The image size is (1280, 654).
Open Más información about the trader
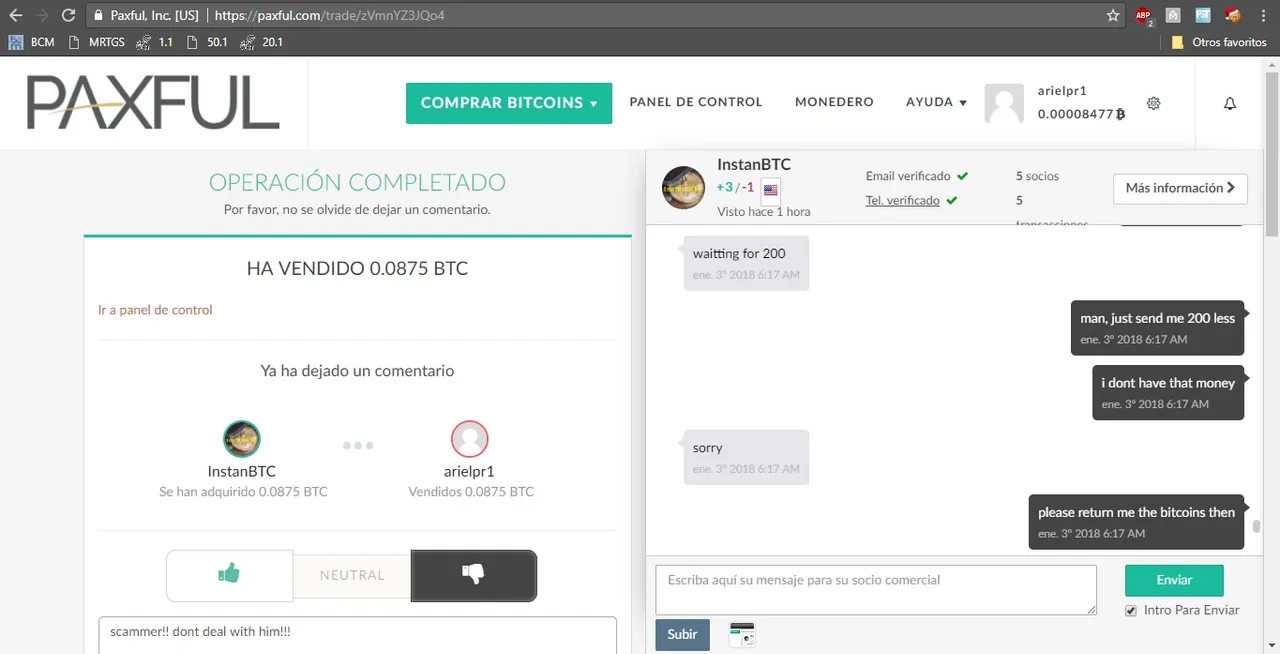click(1180, 188)
